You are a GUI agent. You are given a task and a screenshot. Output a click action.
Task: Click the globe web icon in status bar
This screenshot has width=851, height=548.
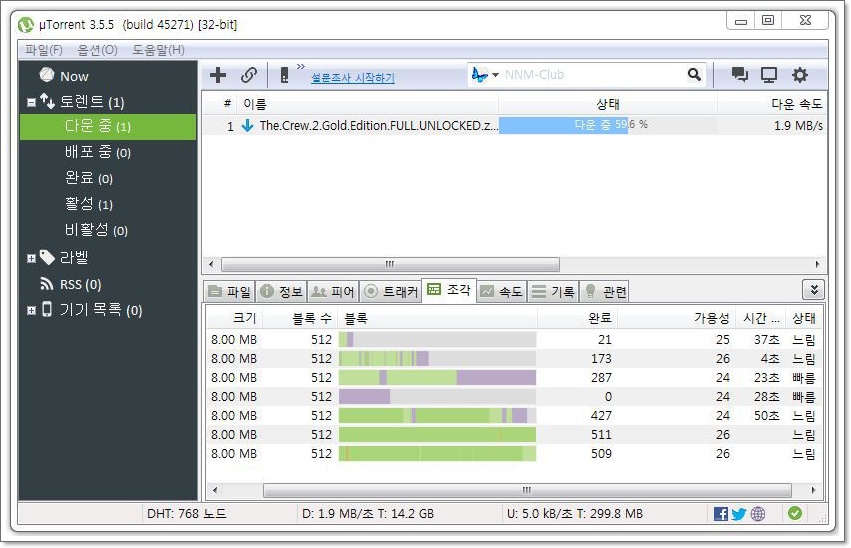(758, 513)
